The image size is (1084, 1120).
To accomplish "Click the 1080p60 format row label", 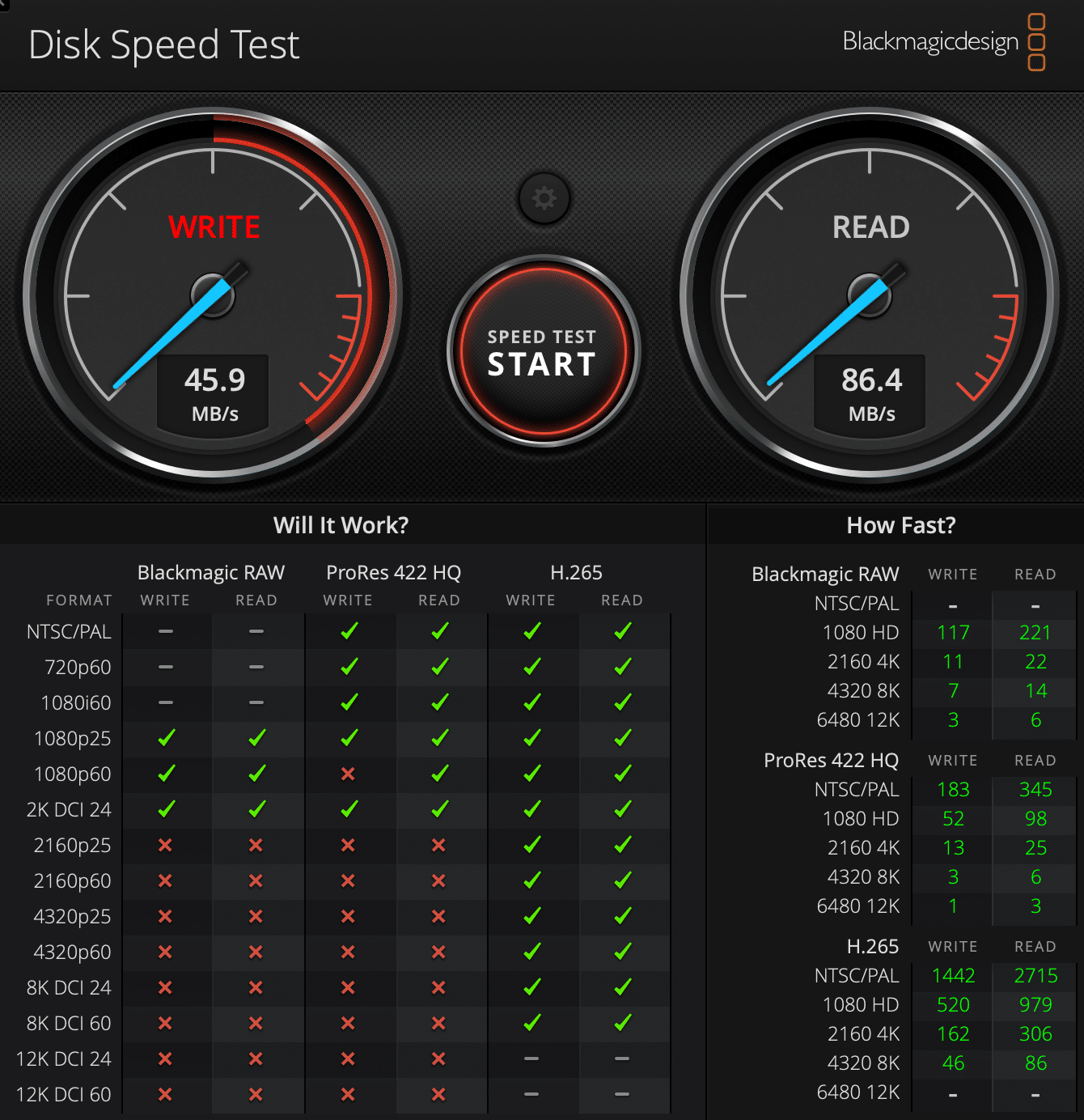I will click(x=72, y=774).
